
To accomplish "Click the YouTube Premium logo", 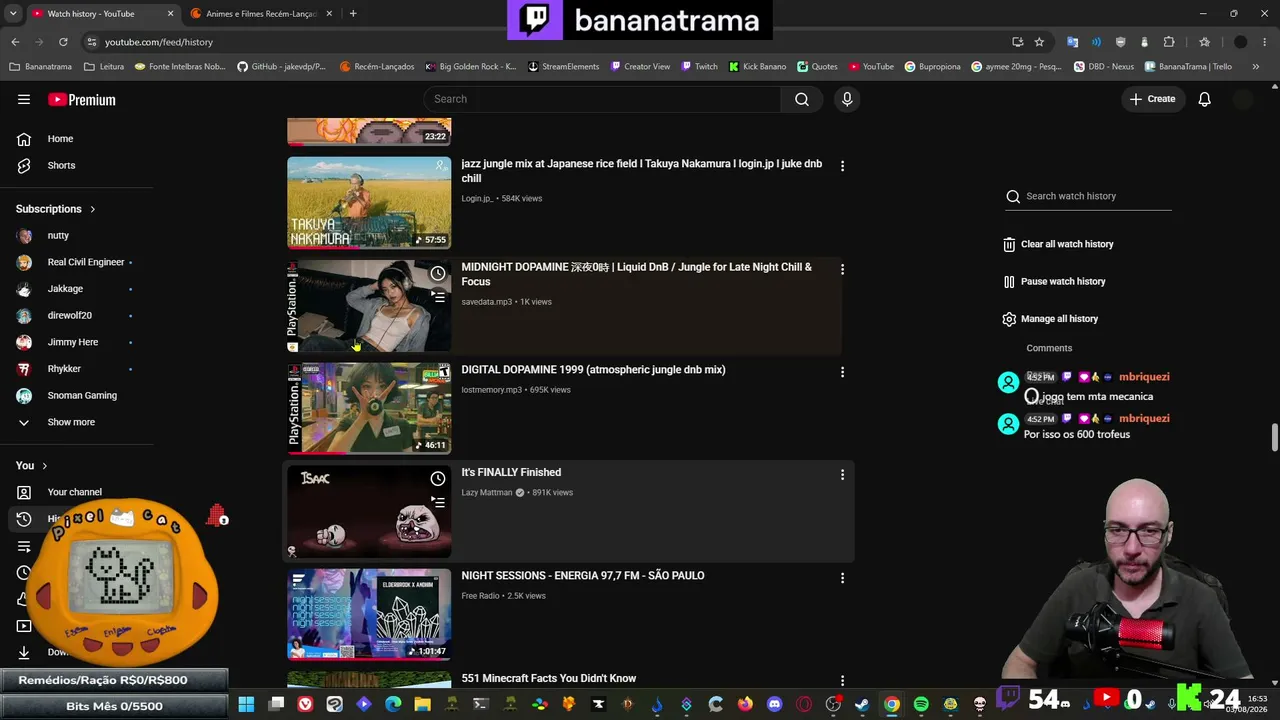I will (x=82, y=99).
